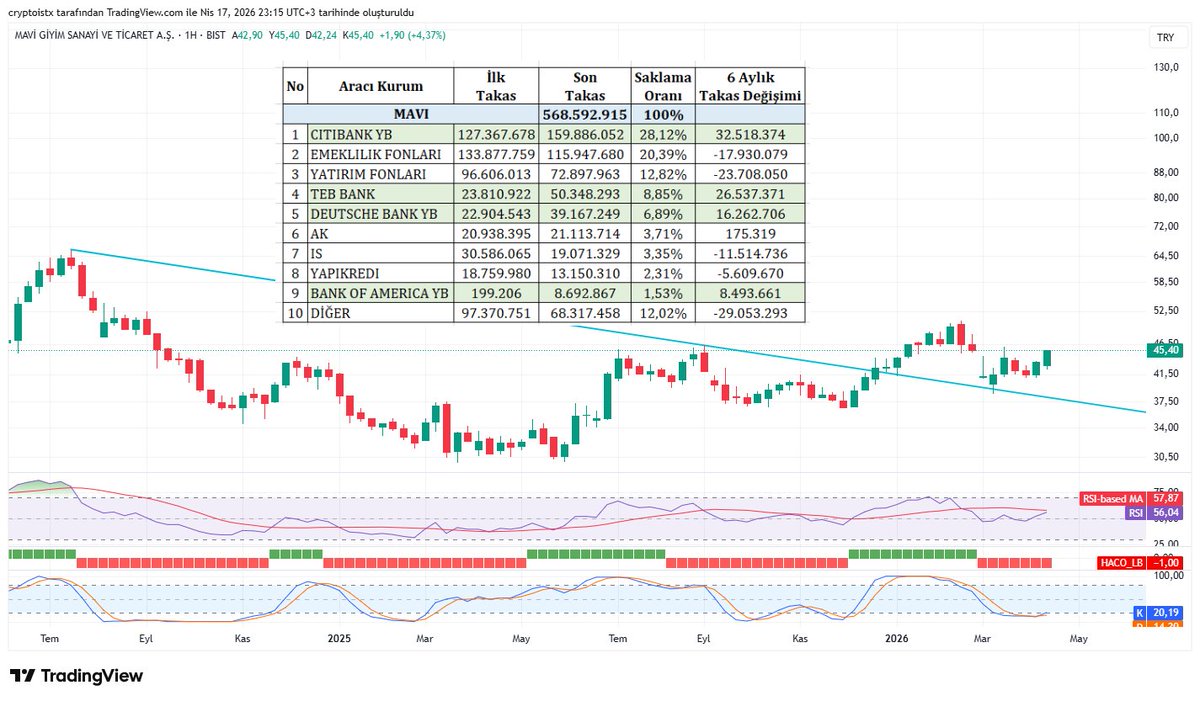This screenshot has height=701, width=1200.
Task: Click the 26.537.371 cell
Action: 749,194
